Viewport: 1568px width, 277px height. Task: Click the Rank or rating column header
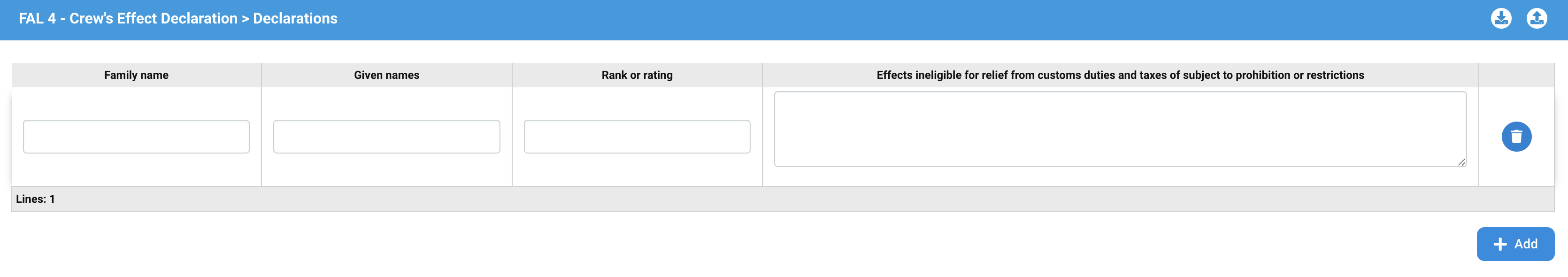637,75
